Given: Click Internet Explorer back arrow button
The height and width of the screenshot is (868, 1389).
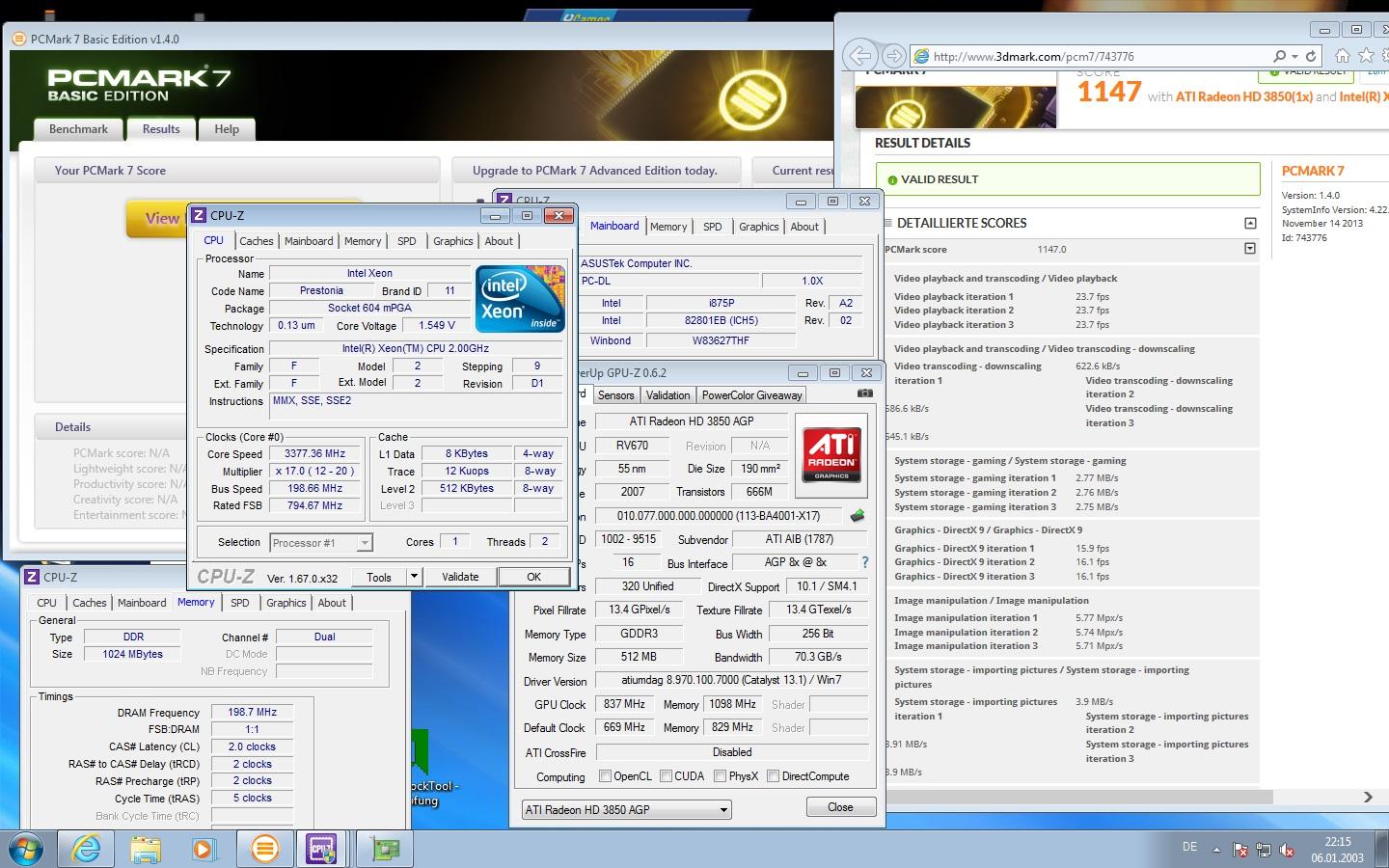Looking at the screenshot, I should (860, 56).
